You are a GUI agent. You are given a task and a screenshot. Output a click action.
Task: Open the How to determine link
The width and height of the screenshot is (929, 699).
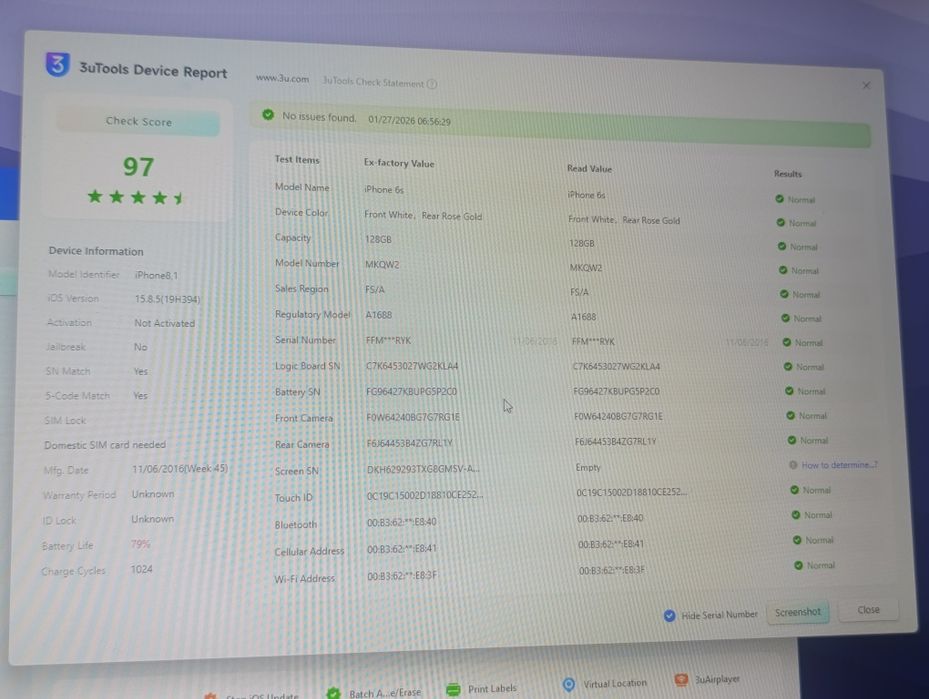click(839, 465)
